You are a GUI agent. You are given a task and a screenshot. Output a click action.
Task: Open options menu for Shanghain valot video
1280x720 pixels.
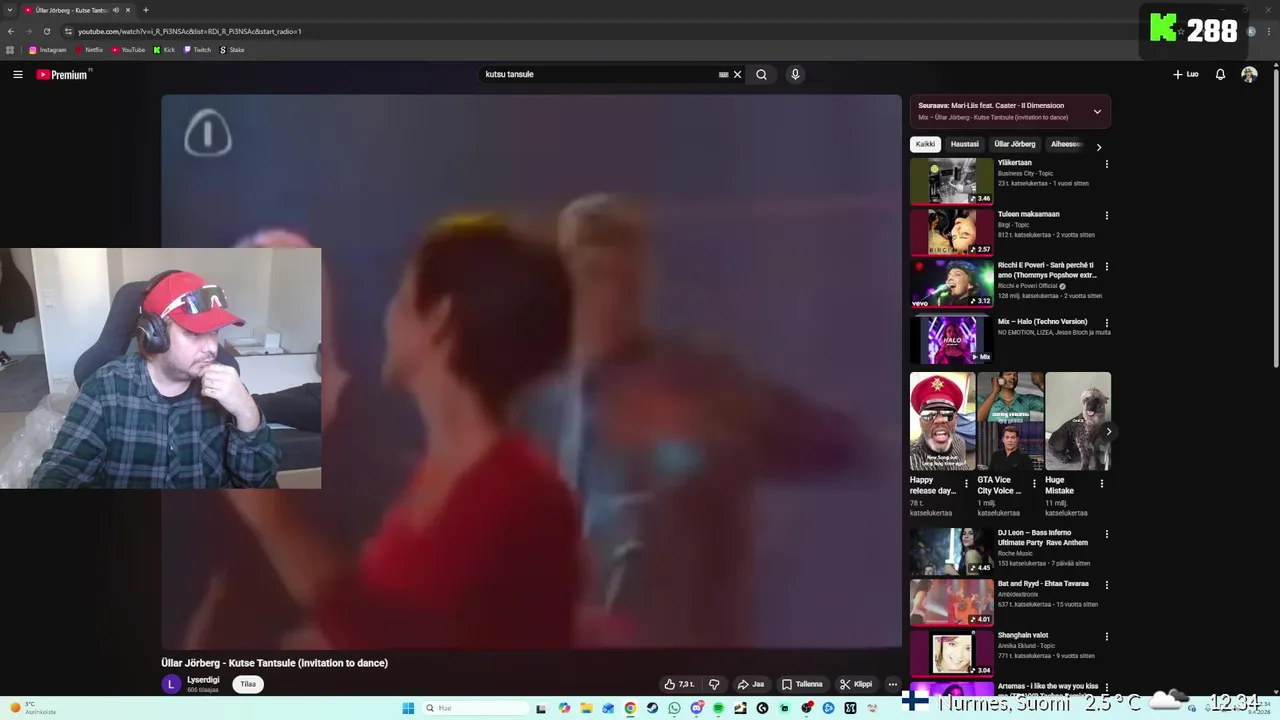click(1106, 636)
